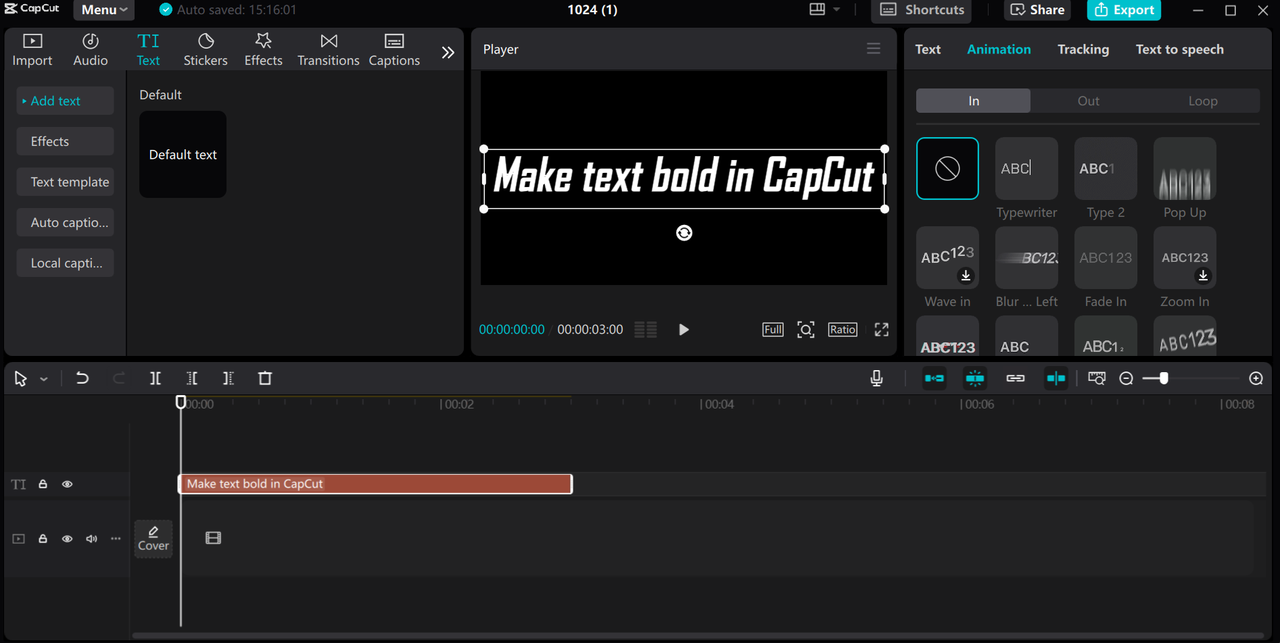Hide the text track with eye icon
Viewport: 1280px width, 643px height.
pyautogui.click(x=67, y=484)
